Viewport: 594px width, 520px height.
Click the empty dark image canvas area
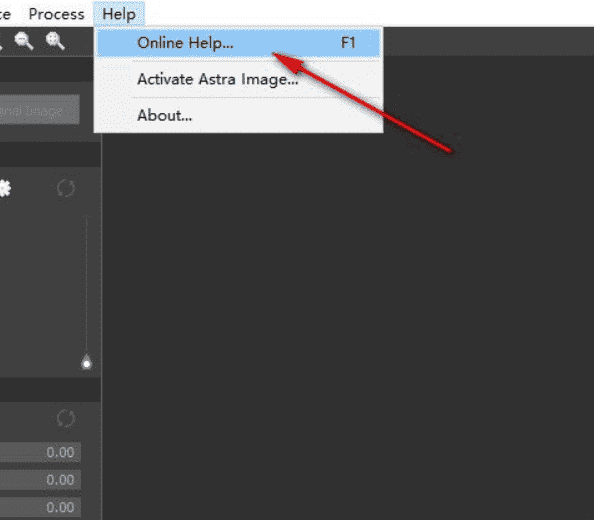point(348,326)
